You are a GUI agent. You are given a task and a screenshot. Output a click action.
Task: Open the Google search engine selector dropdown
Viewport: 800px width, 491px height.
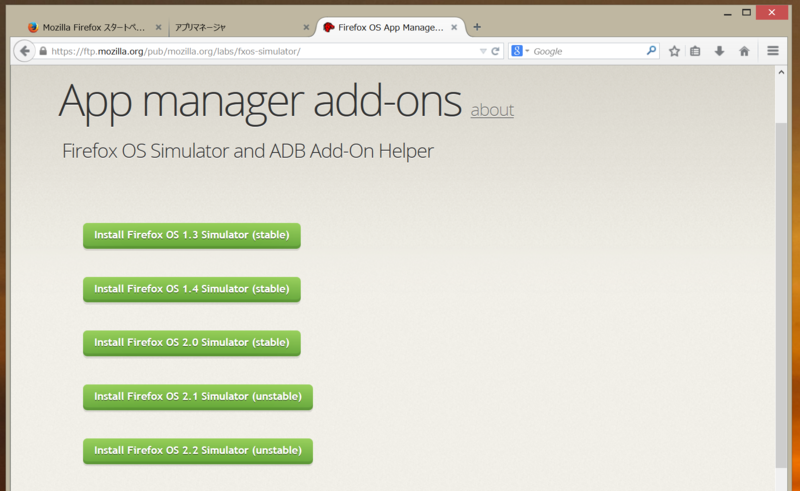tap(520, 51)
